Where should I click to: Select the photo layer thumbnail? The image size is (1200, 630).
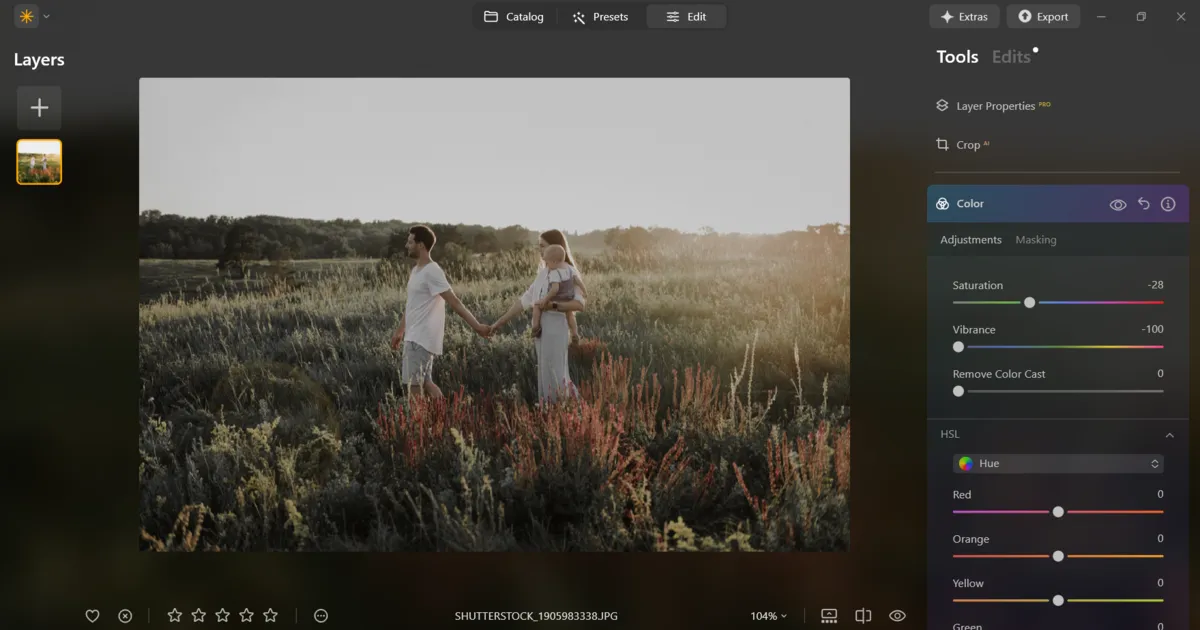pos(39,162)
